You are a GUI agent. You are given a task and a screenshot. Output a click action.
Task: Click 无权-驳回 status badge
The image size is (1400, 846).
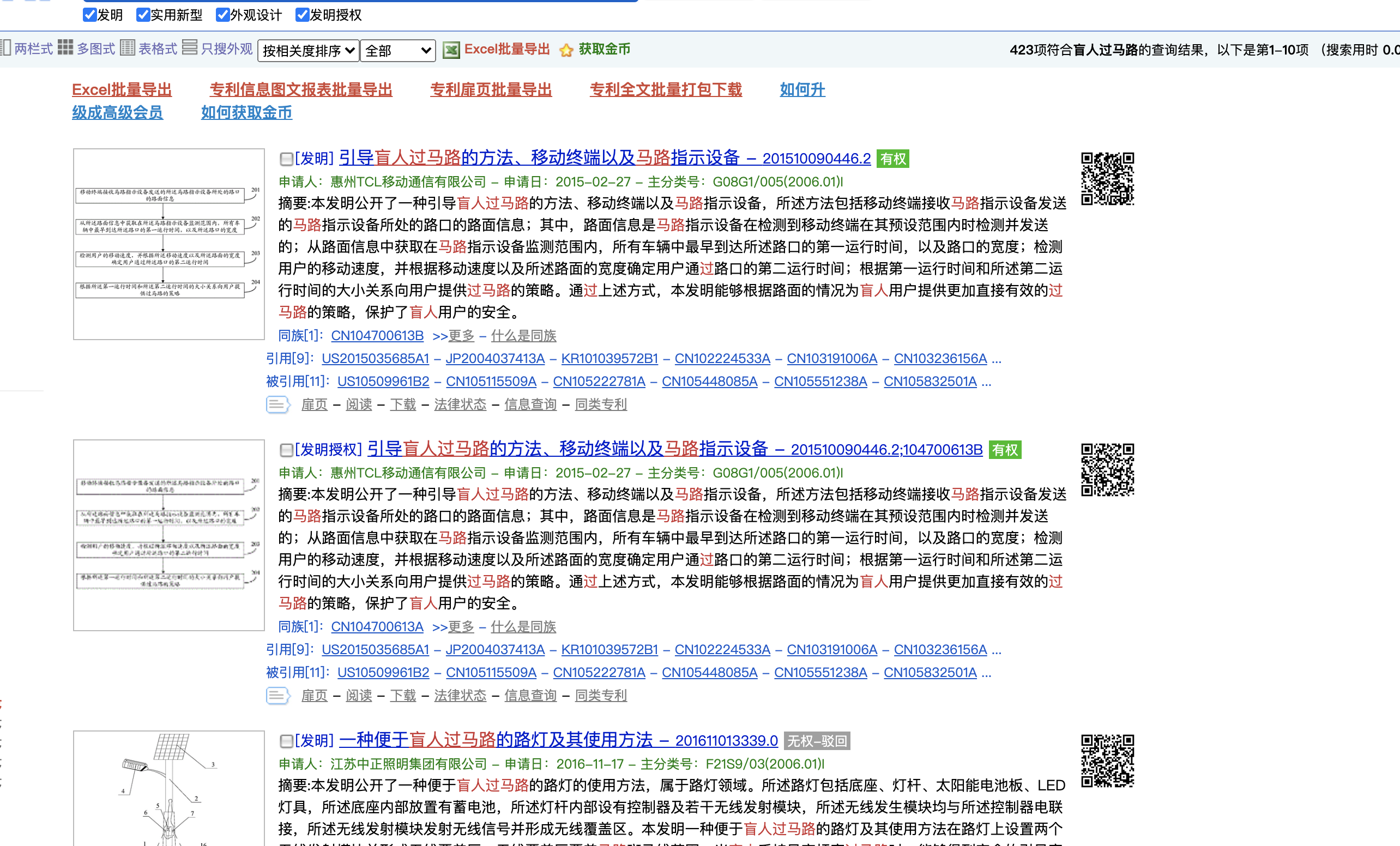tap(817, 741)
